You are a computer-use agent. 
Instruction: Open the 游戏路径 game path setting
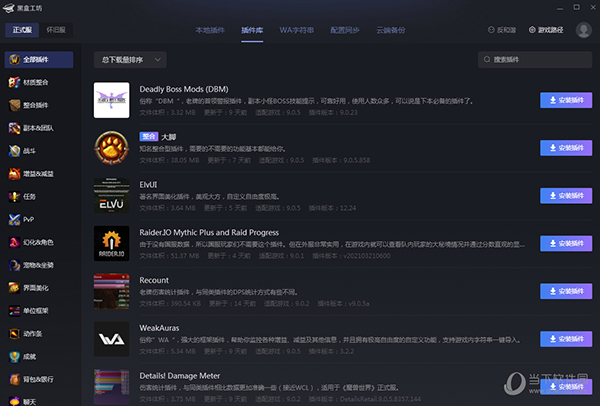click(546, 30)
